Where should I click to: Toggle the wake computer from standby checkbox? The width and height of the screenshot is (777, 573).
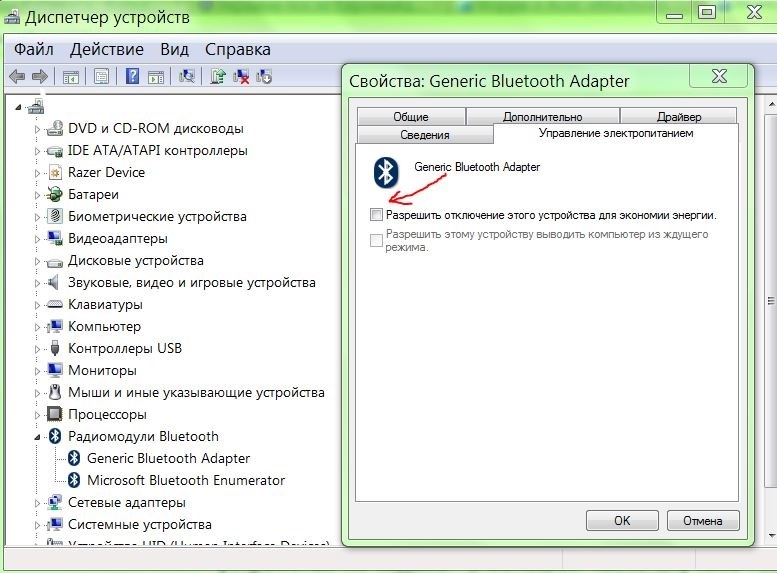(x=376, y=240)
